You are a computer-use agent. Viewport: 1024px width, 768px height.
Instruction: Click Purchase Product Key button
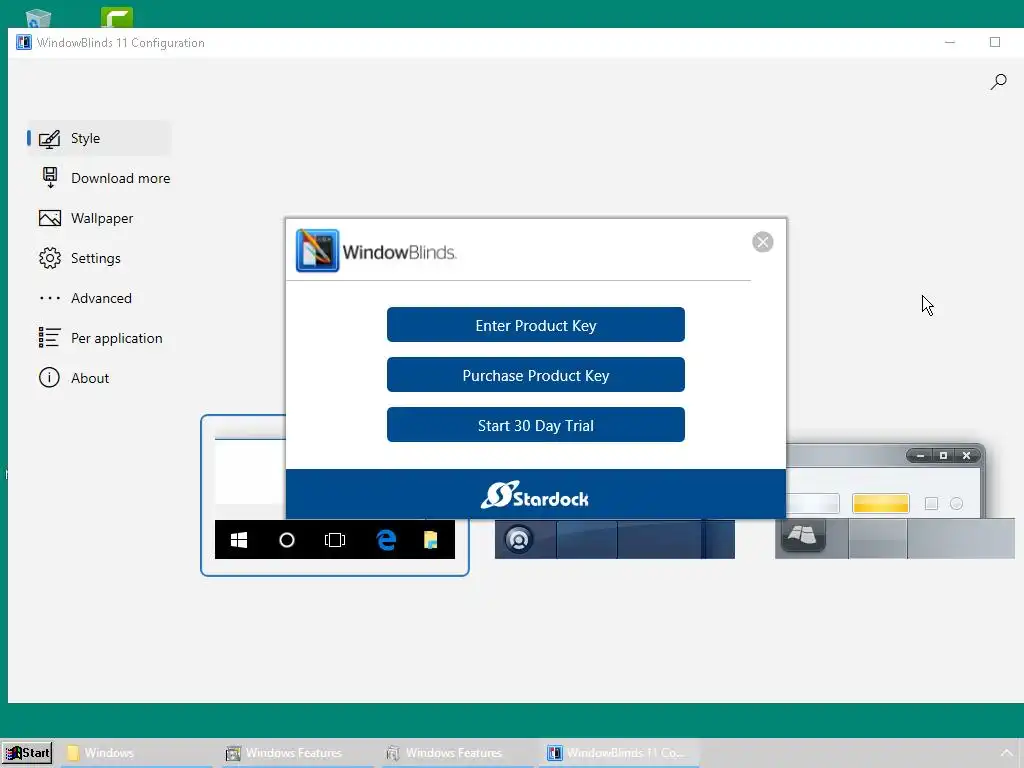pyautogui.click(x=536, y=375)
